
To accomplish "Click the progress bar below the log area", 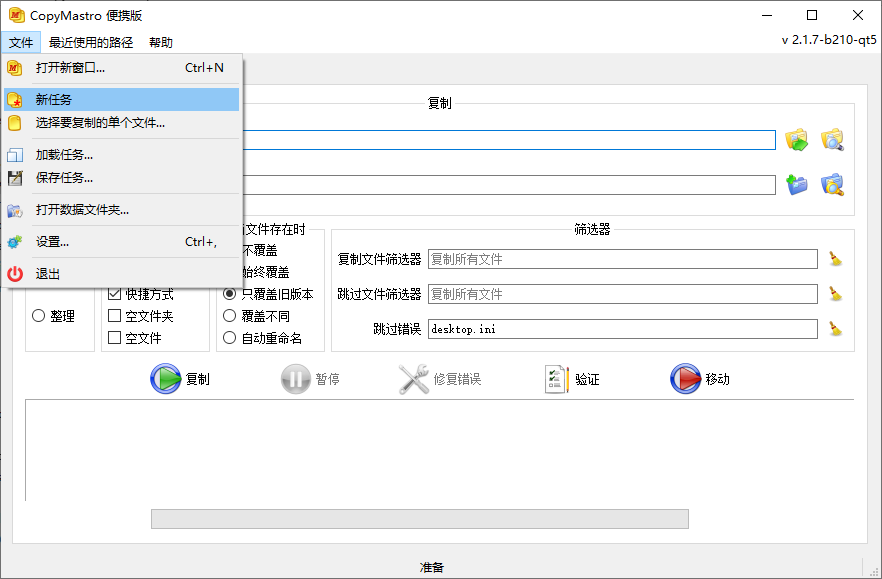I will [x=420, y=519].
